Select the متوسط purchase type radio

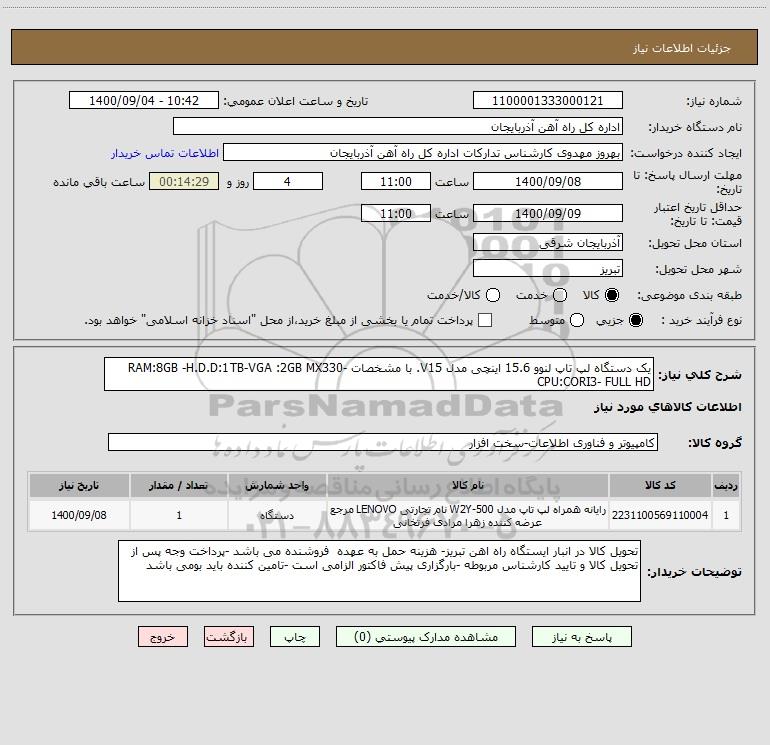577,320
